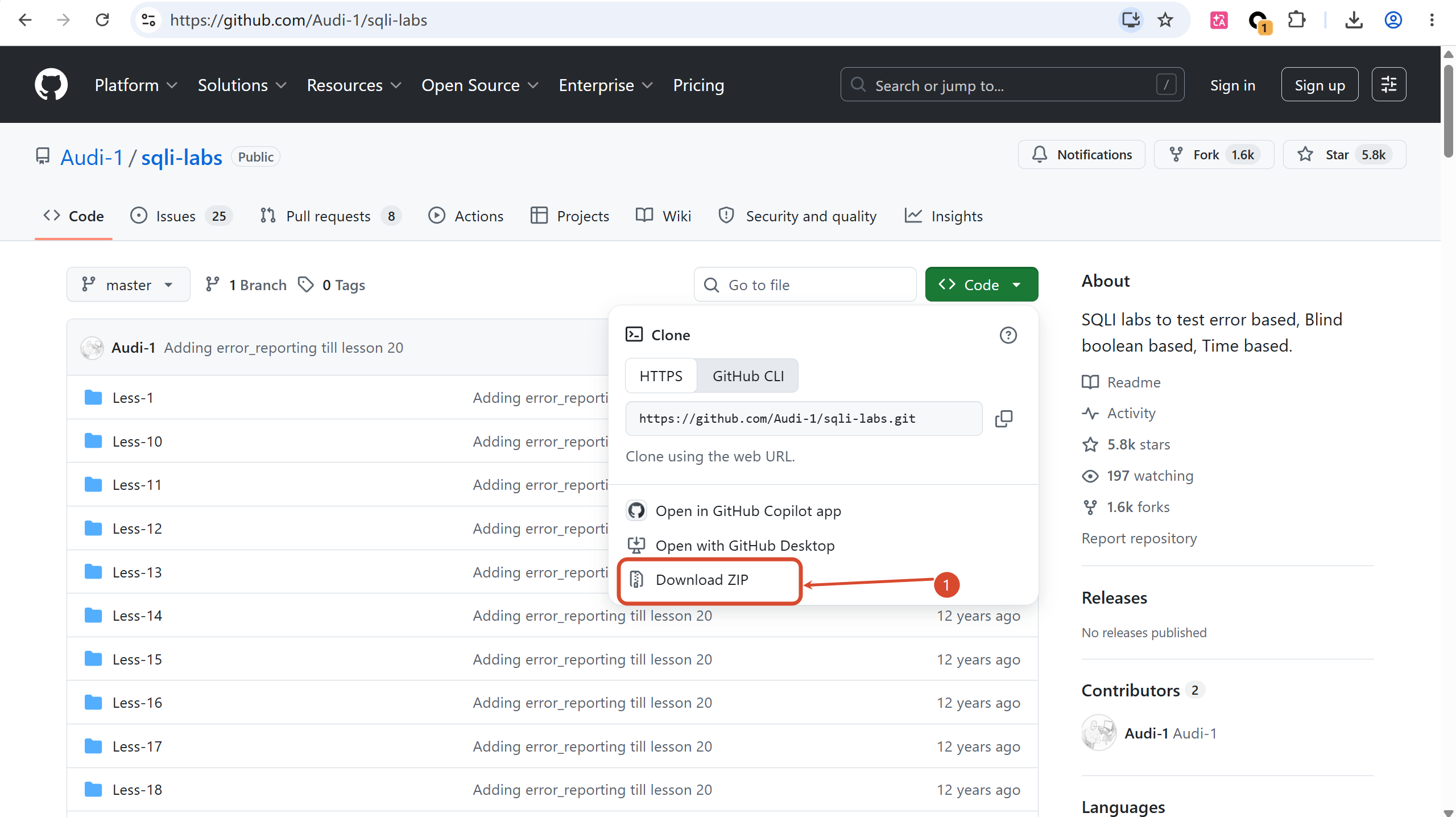
Task: Go back using browser back arrow
Action: pos(25,20)
